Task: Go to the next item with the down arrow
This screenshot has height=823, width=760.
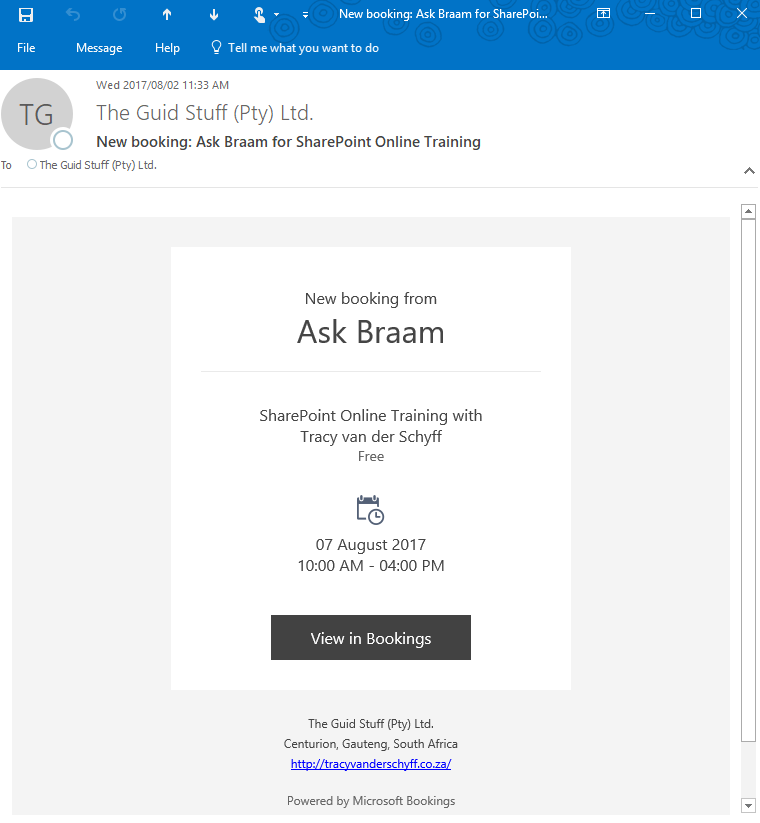Action: (x=214, y=14)
